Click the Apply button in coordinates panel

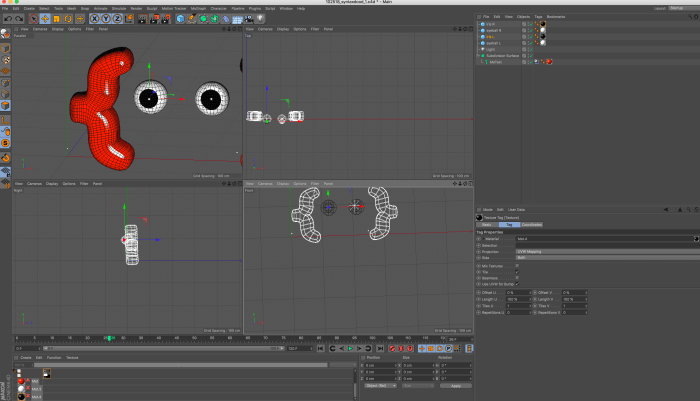455,386
